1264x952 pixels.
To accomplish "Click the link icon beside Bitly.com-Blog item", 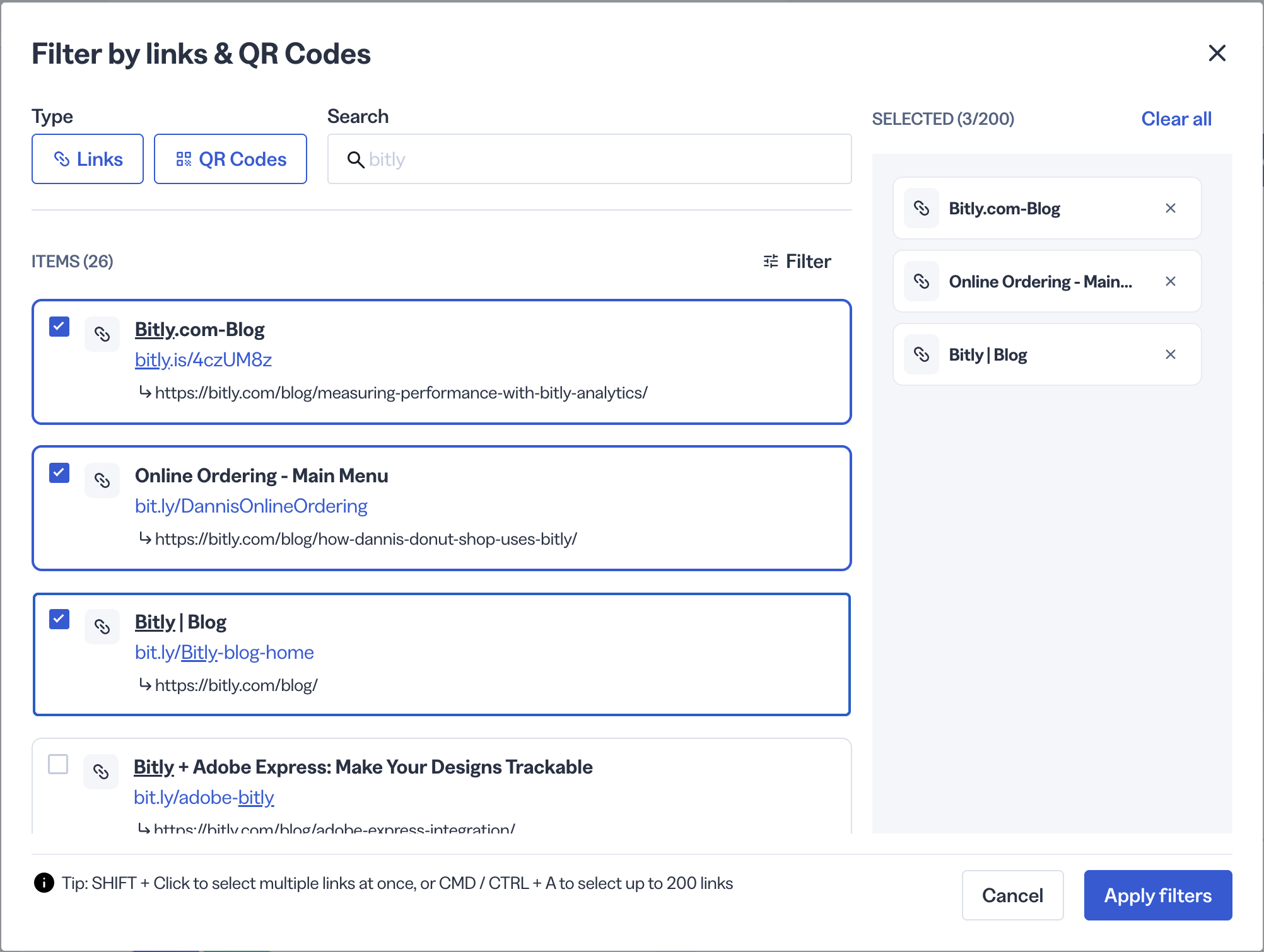I will [102, 334].
